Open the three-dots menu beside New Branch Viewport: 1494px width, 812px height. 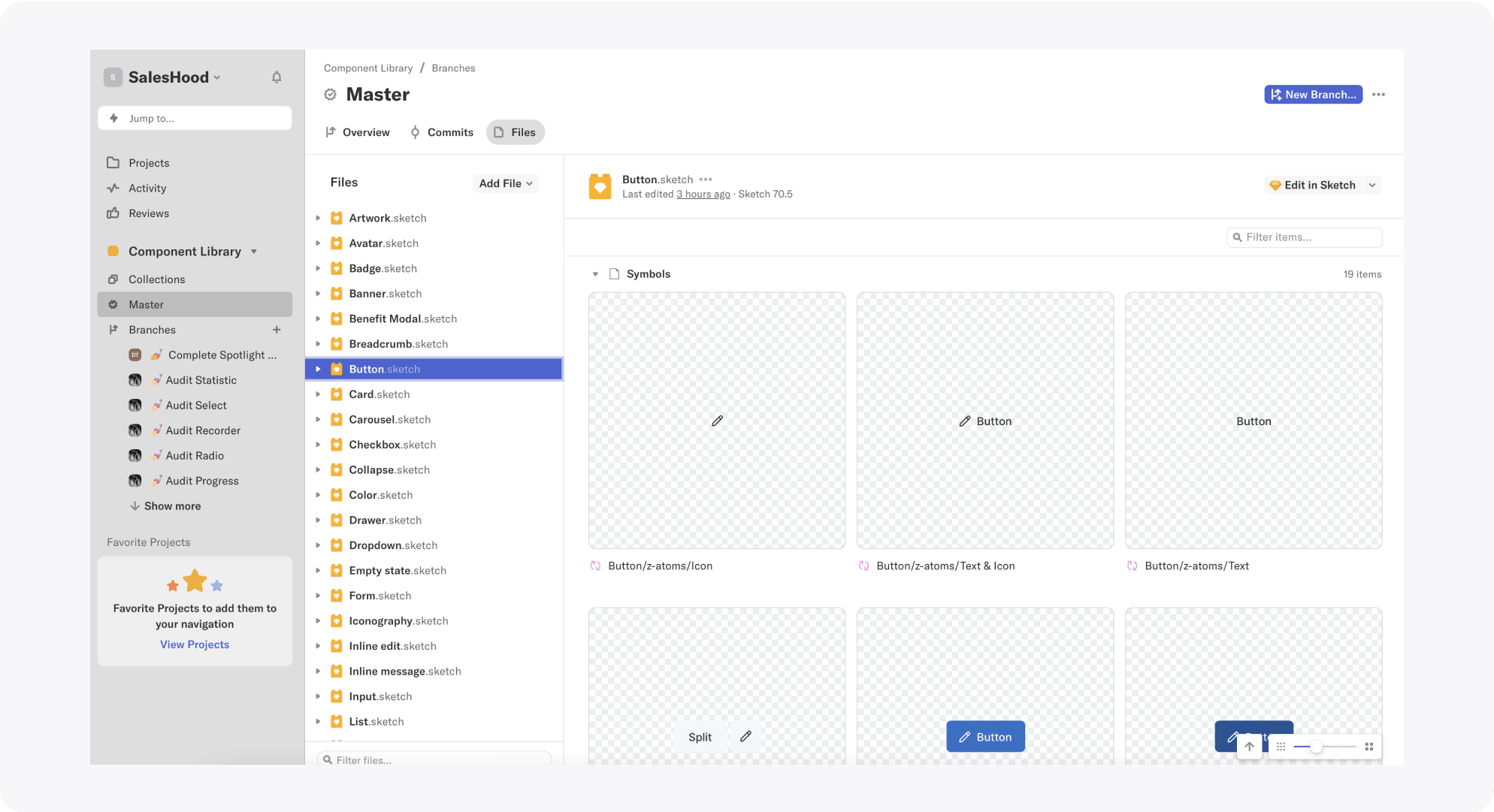(x=1378, y=95)
